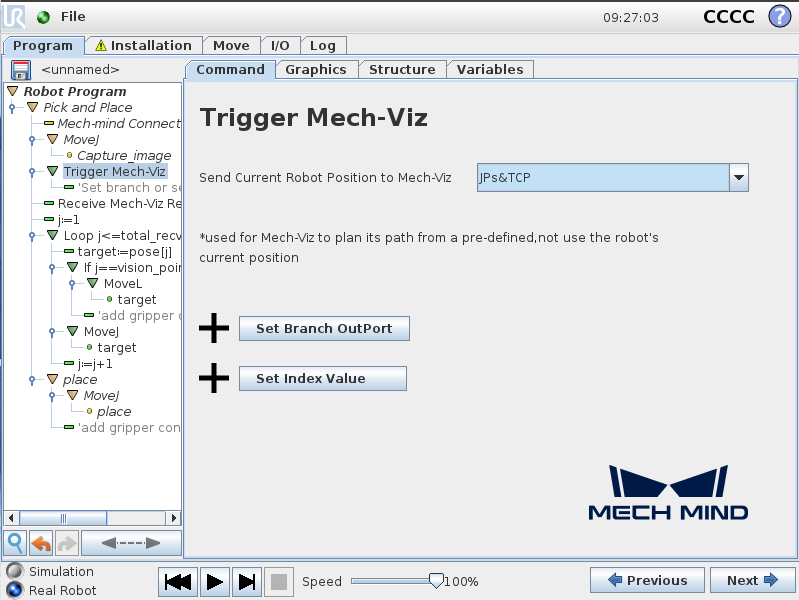This screenshot has height=600, width=799.
Task: Click the dashed double-arrow button under program tree
Action: point(131,543)
